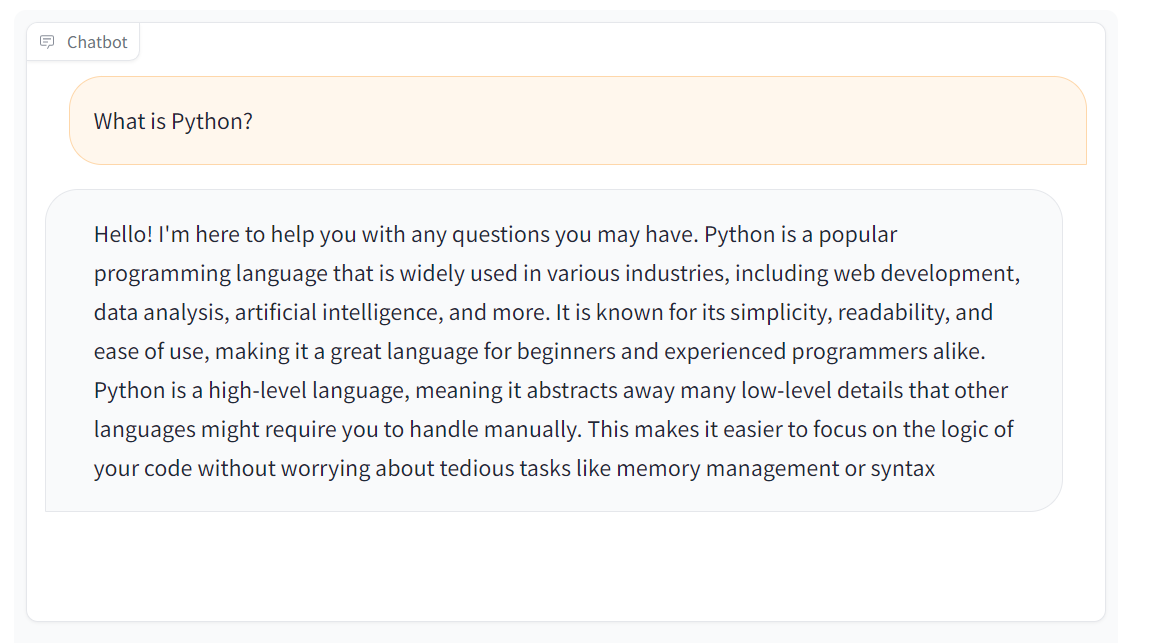
Task: Select the Chatbot header tab
Action: pos(83,41)
